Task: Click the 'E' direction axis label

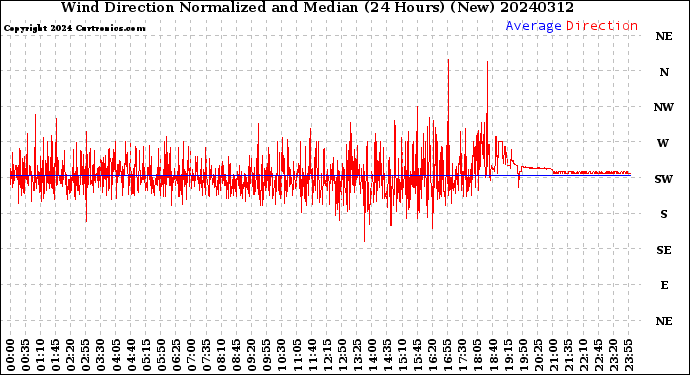Action: pos(664,285)
